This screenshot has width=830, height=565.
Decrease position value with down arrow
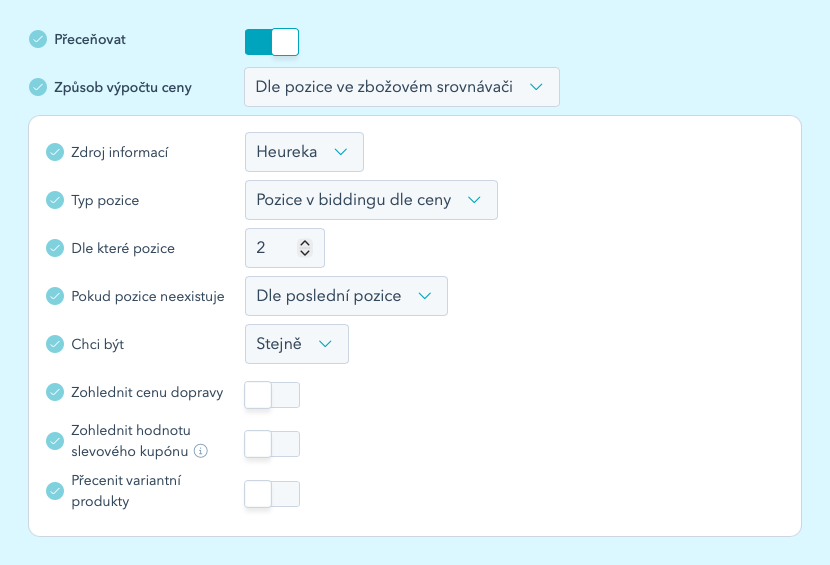pos(304,253)
